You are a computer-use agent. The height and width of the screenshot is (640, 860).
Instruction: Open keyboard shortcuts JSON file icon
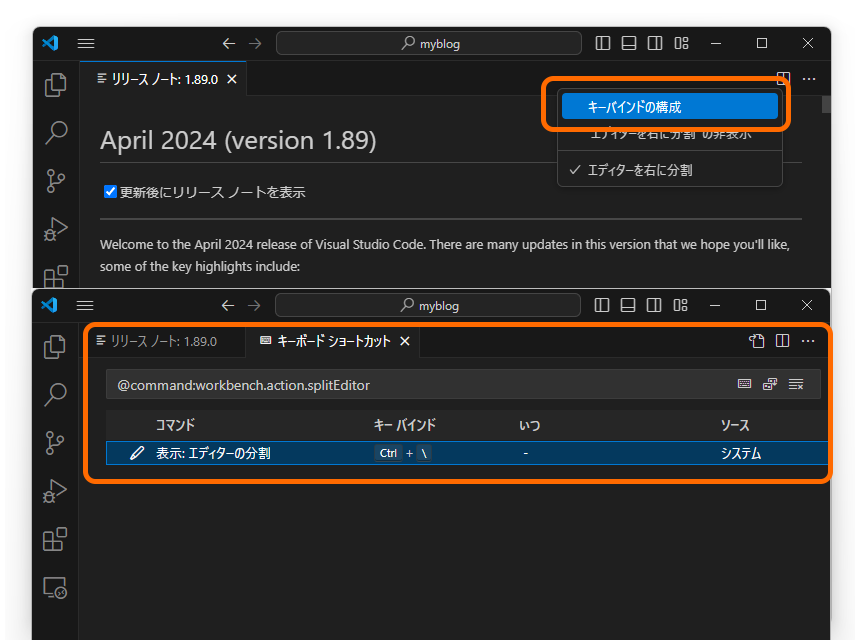756,340
